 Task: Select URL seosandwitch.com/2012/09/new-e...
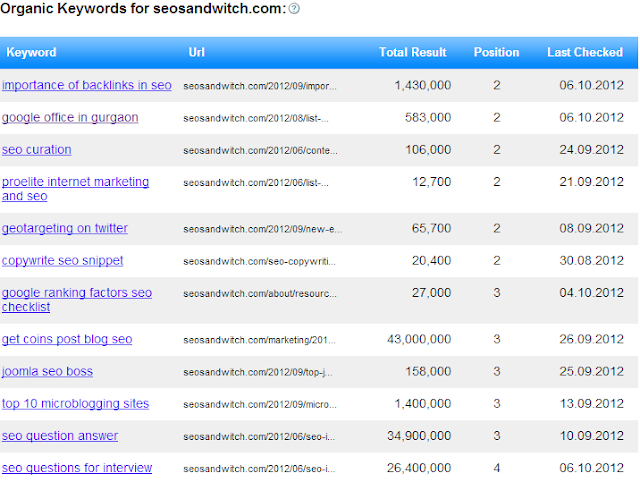(263, 229)
